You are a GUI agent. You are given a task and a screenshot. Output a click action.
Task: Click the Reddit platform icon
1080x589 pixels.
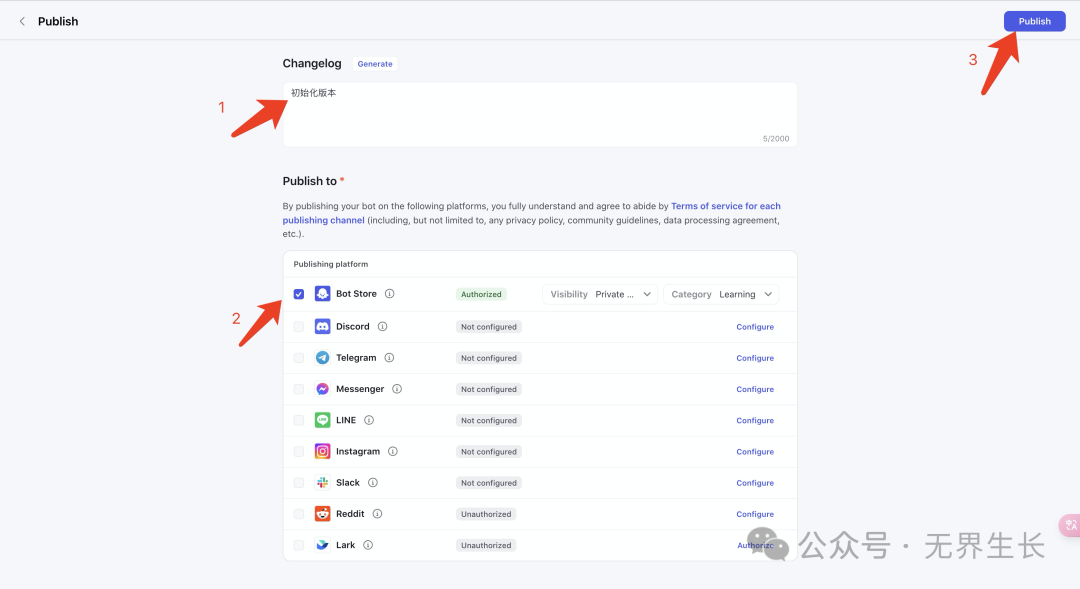point(322,514)
